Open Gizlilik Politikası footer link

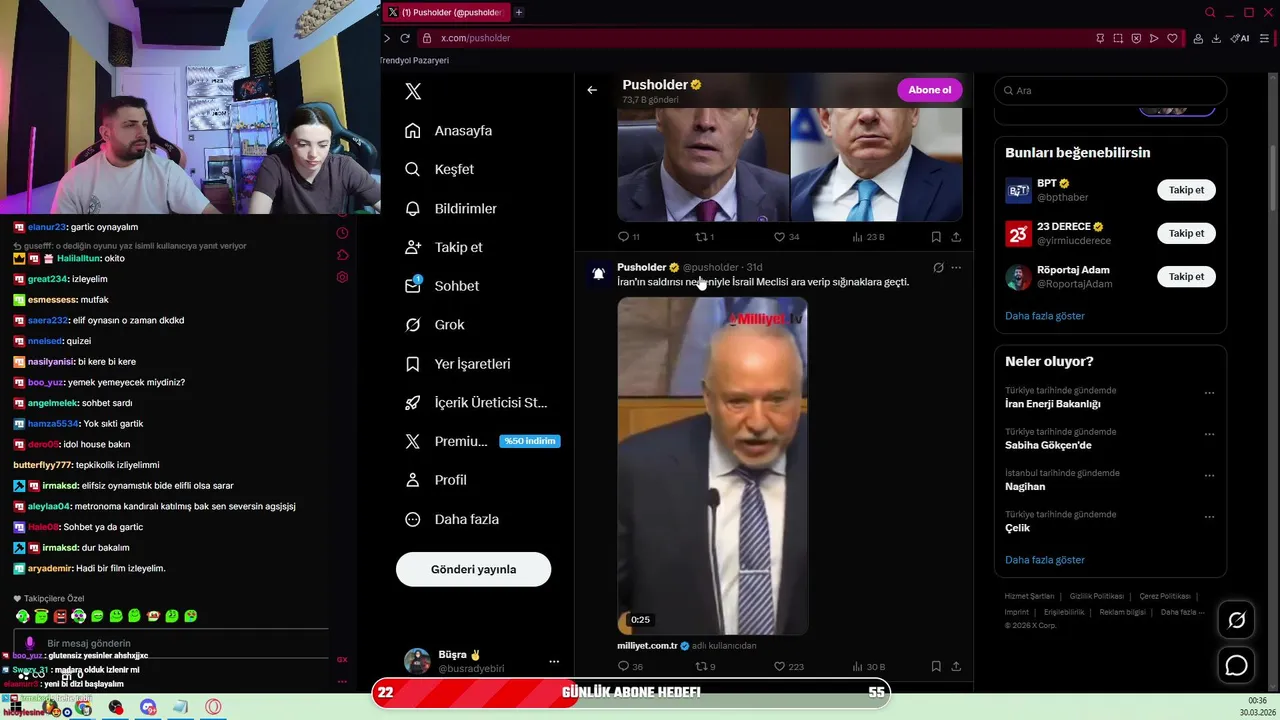click(x=1096, y=596)
